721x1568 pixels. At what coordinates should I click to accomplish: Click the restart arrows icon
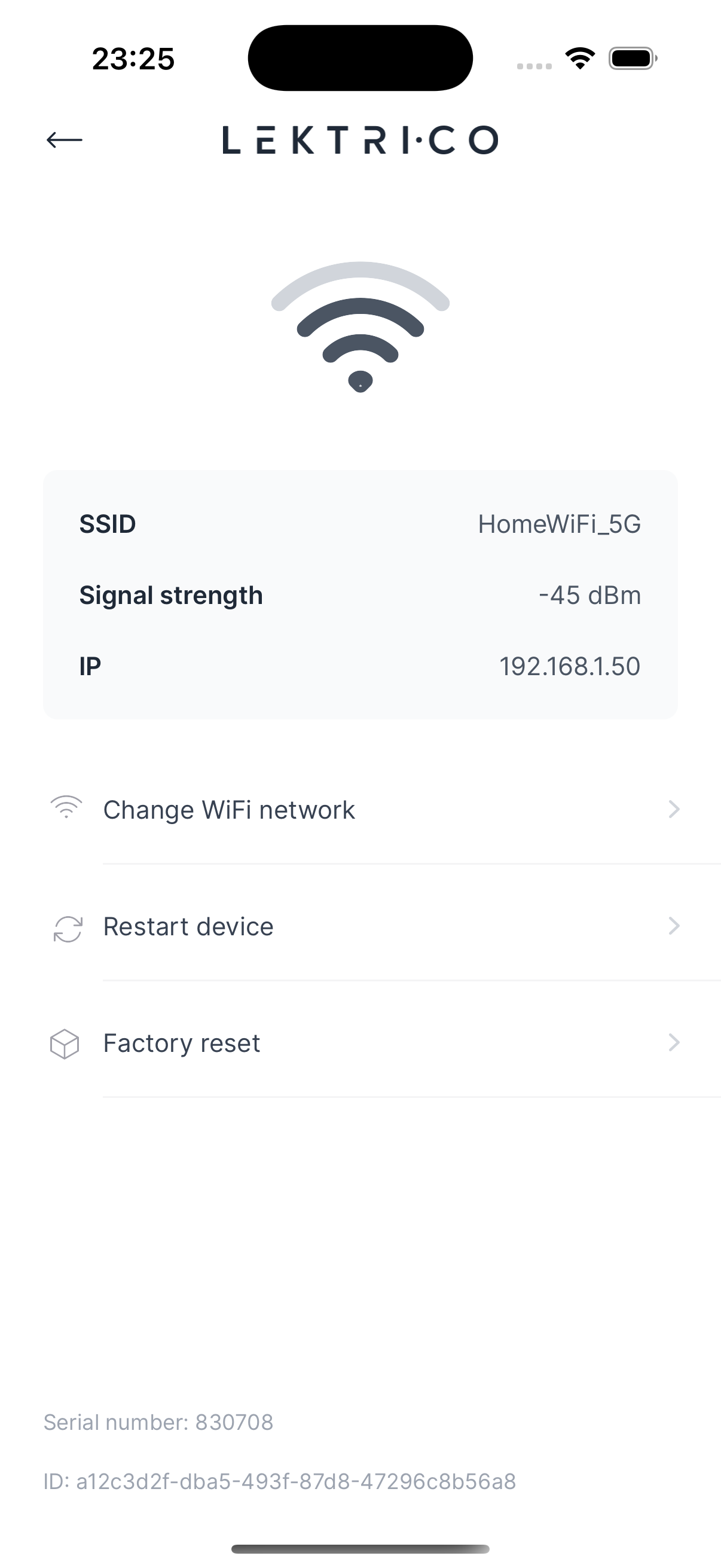coord(68,929)
